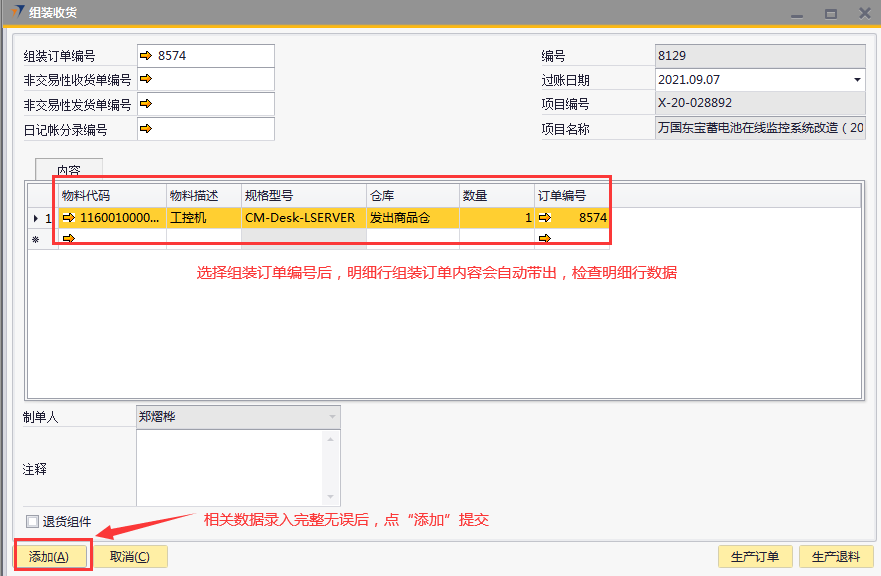Click row 1 订单编号 link arrow
The image size is (881, 576).
coord(545,217)
